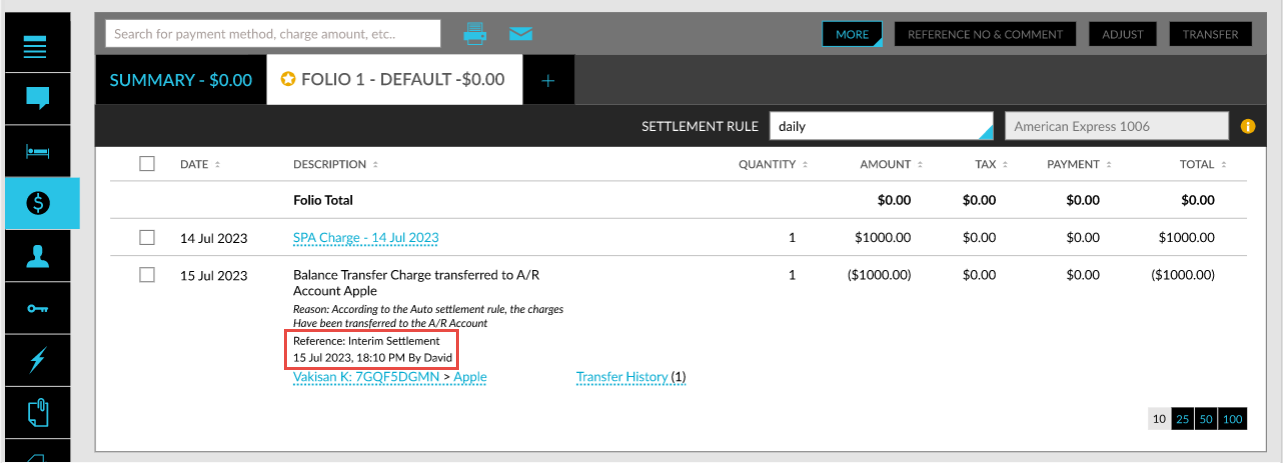Click the Adjust button
This screenshot has height=463, width=1283.
coord(1123,34)
